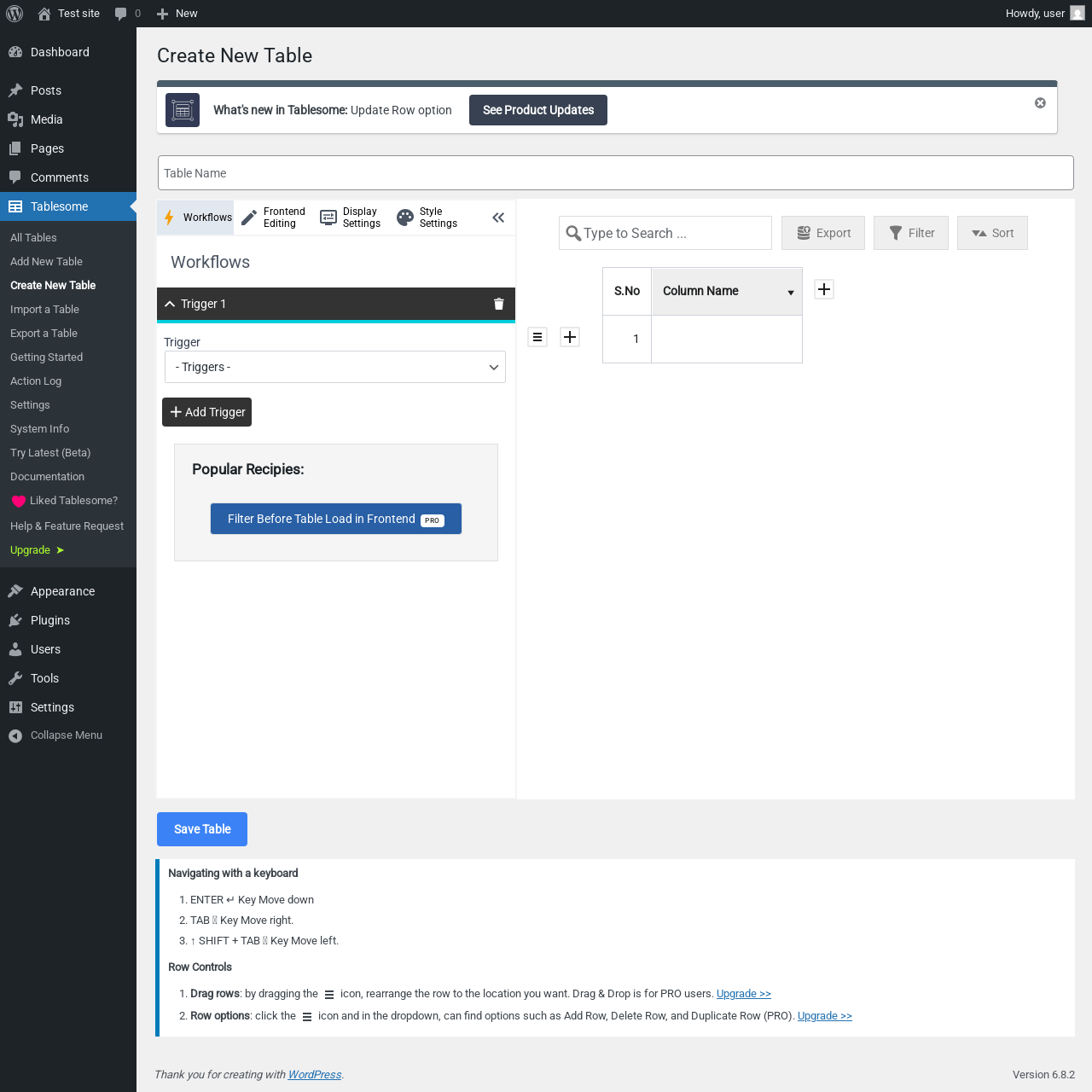Collapse the Trigger 1 section

pos(170,304)
